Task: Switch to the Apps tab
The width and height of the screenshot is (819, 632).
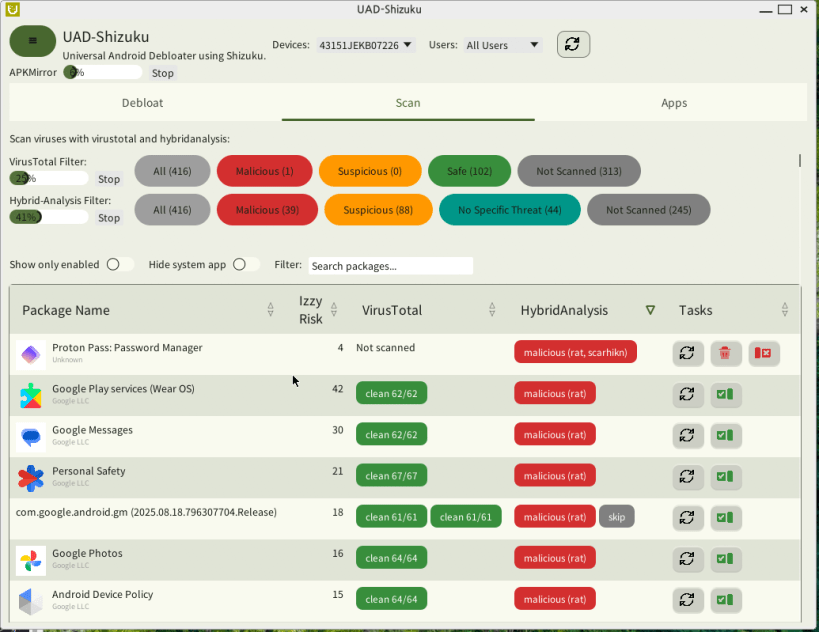Action: click(674, 103)
